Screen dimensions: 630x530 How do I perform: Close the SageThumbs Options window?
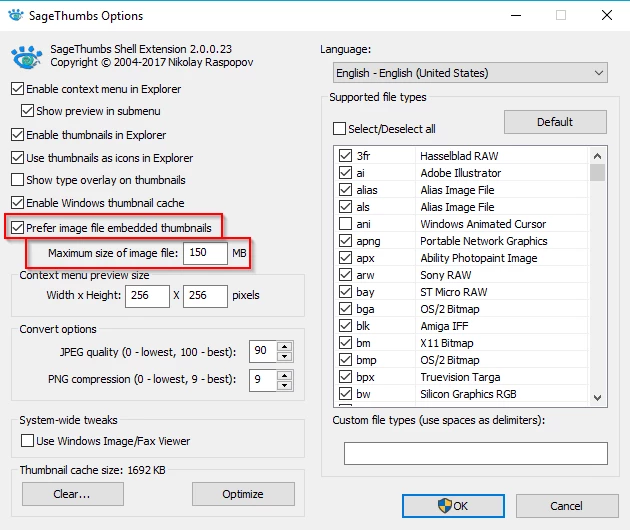[x=607, y=15]
